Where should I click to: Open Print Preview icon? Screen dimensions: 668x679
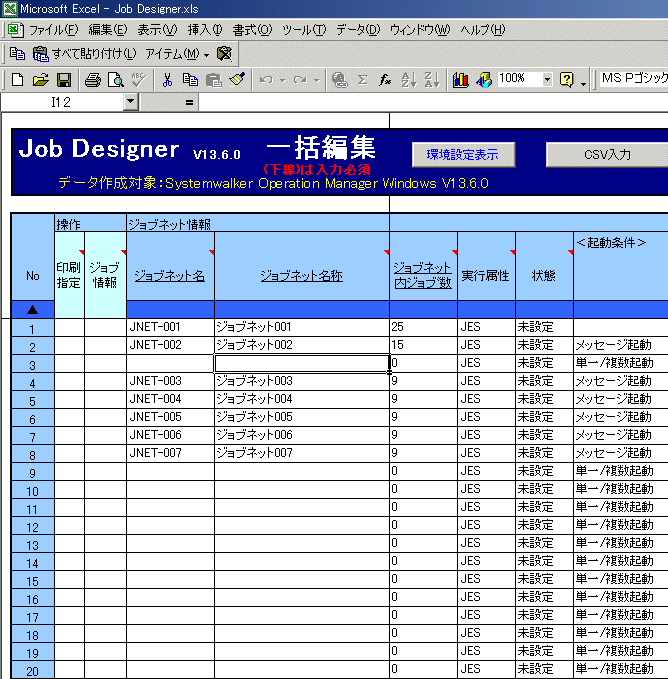(116, 80)
